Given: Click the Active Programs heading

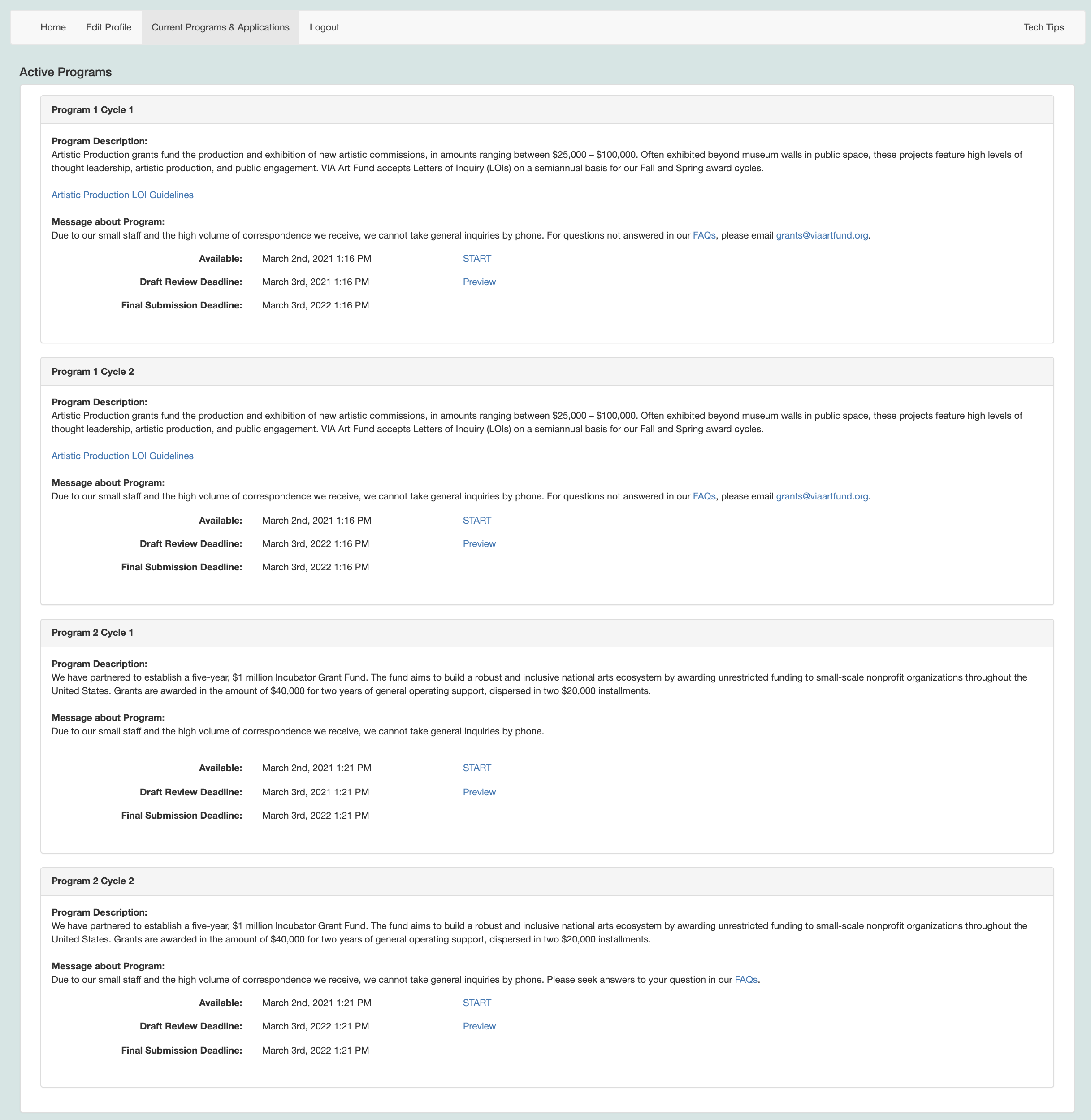Looking at the screenshot, I should 65,72.
